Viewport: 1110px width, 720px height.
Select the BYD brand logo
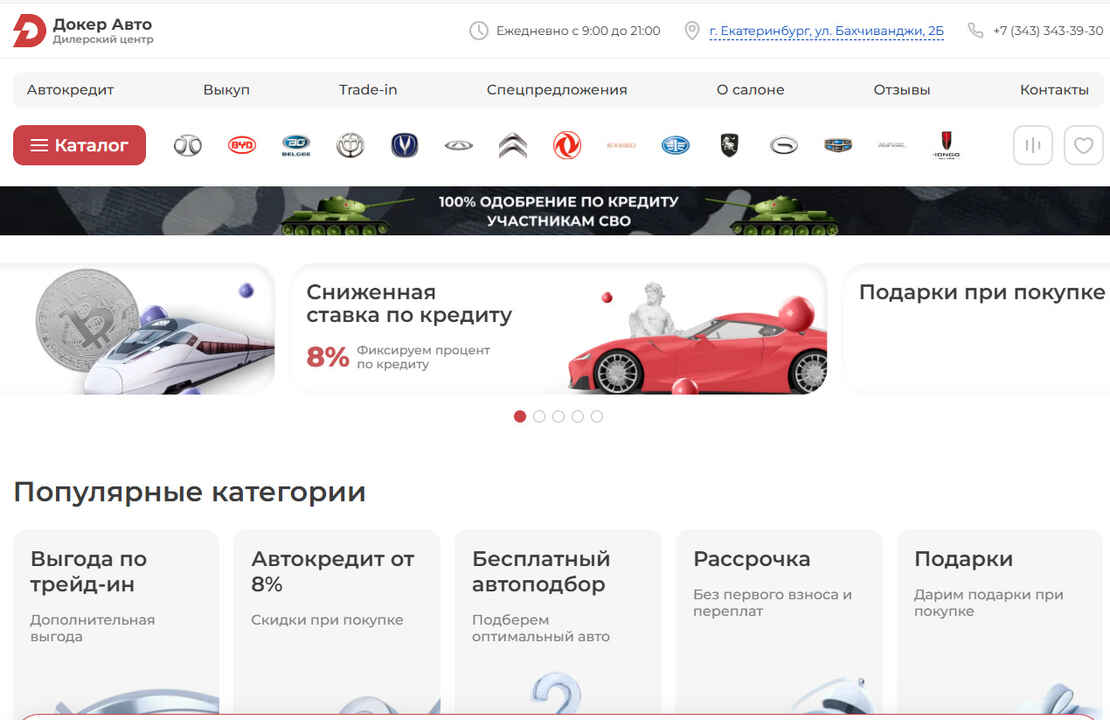tap(242, 145)
